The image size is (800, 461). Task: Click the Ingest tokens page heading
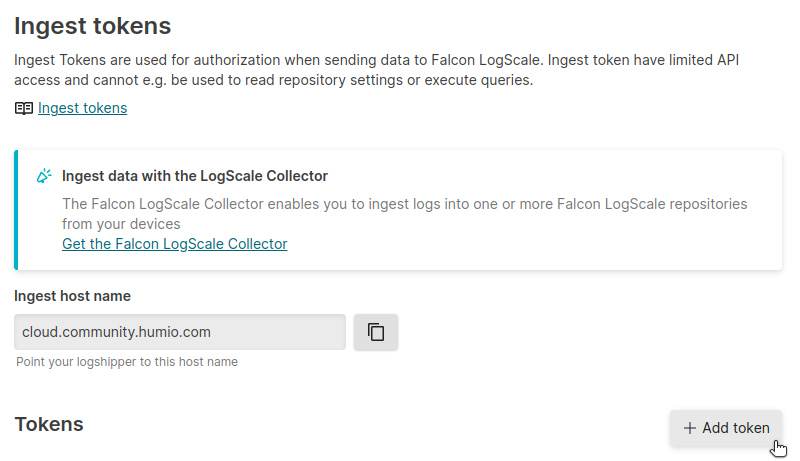[92, 26]
